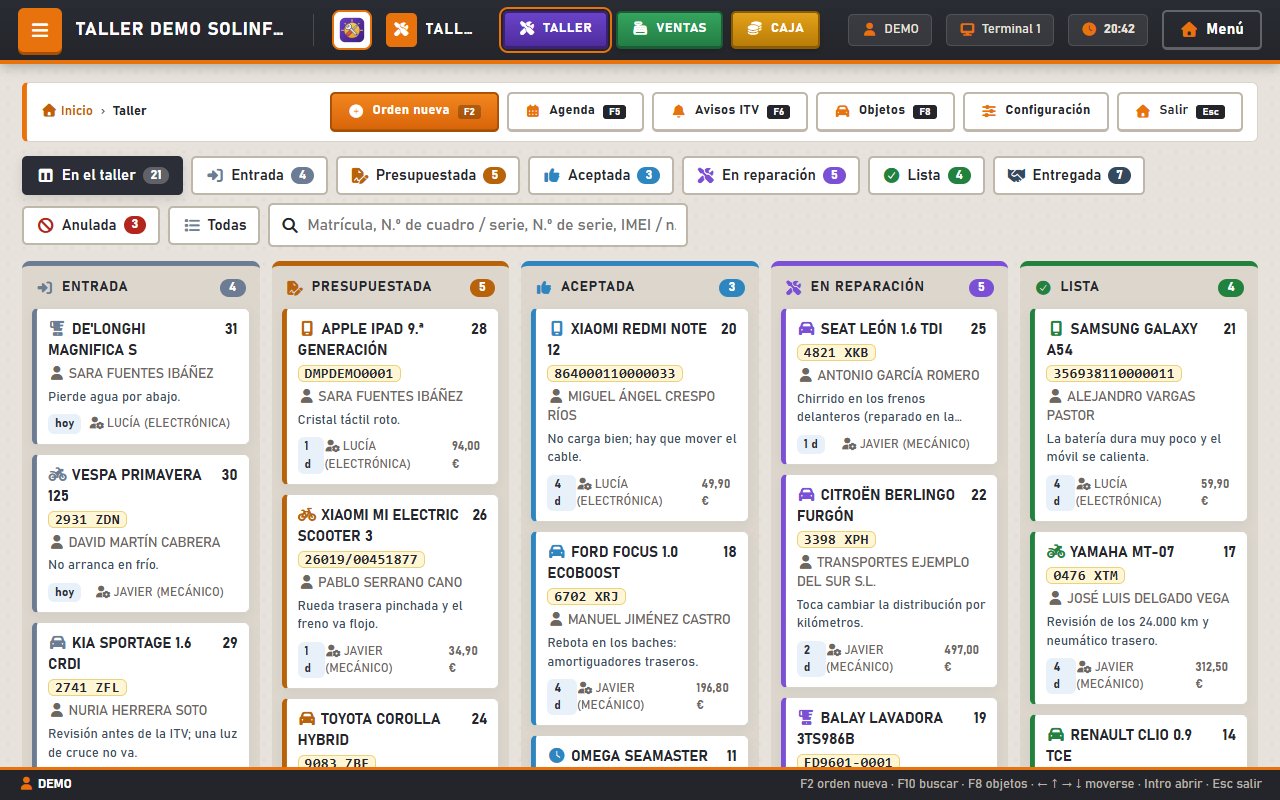Click the round company logo icon
Image resolution: width=1280 pixels, height=800 pixels.
(352, 30)
